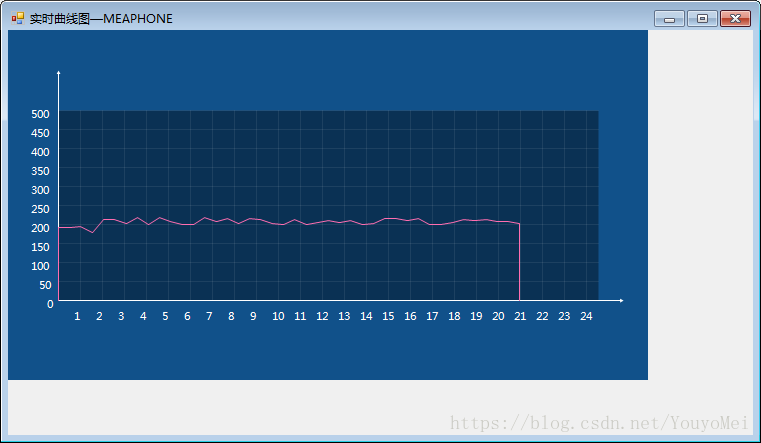Click the window title 实时曲线图—MEAPHONE
Image resolution: width=761 pixels, height=443 pixels.
[101, 18]
